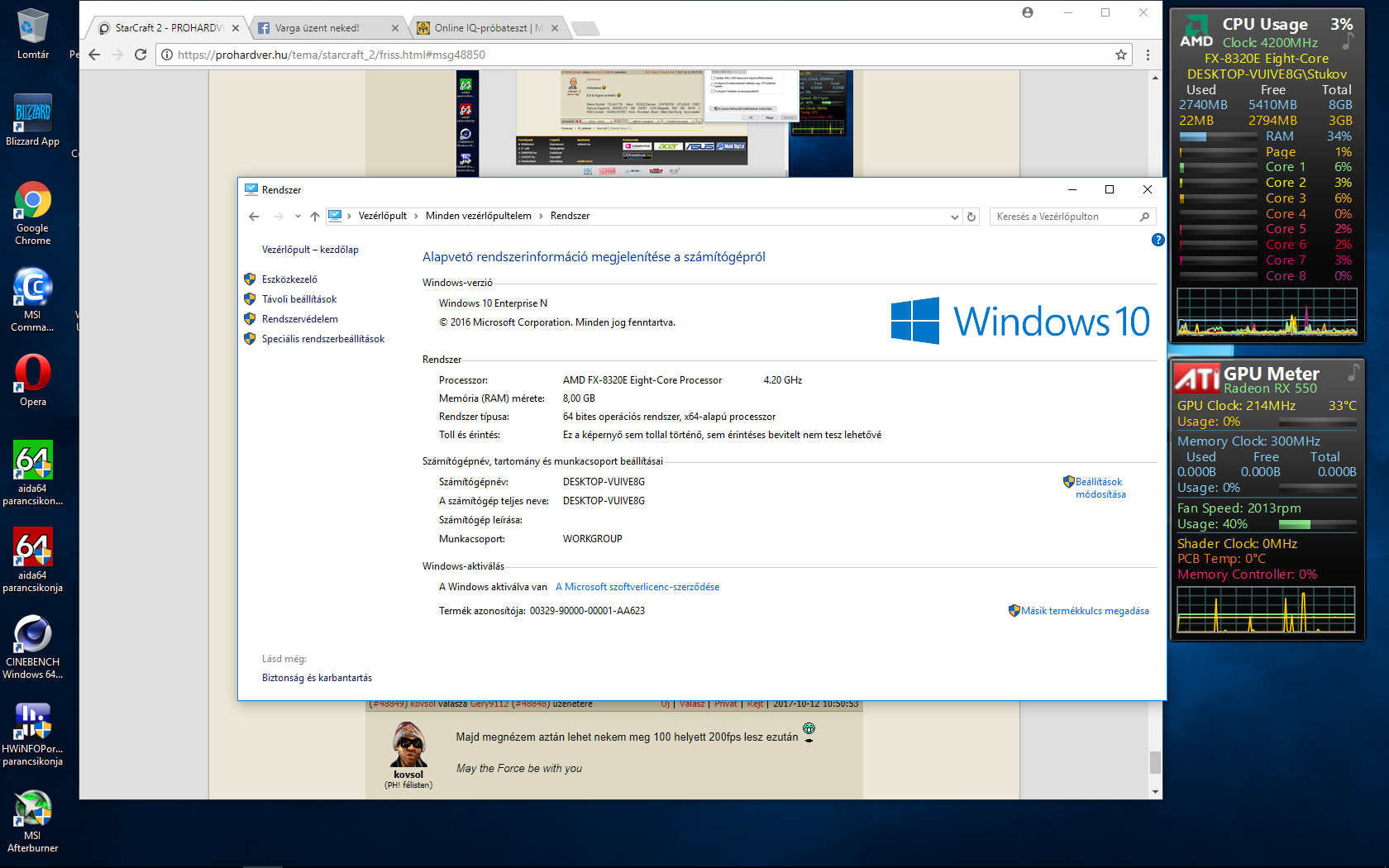Click the 8,00 GB memory value

pyautogui.click(x=579, y=398)
